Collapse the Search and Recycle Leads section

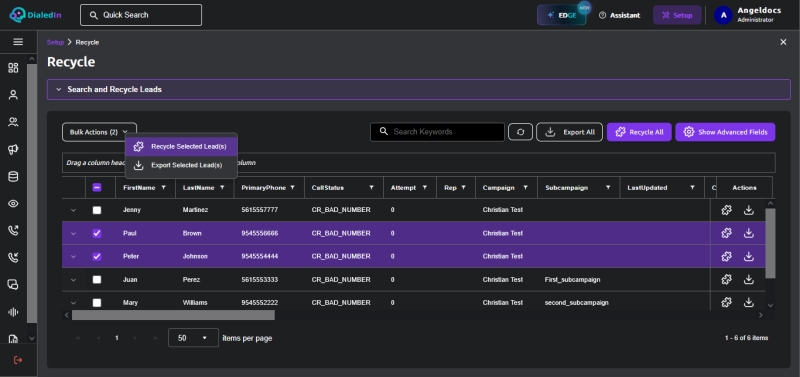tap(418, 89)
